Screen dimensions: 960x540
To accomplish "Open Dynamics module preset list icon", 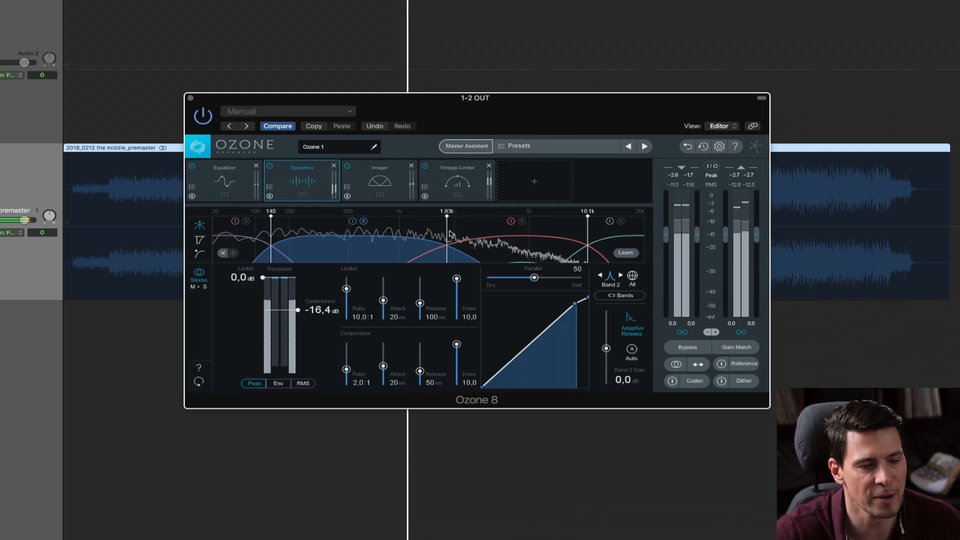I will [x=269, y=187].
